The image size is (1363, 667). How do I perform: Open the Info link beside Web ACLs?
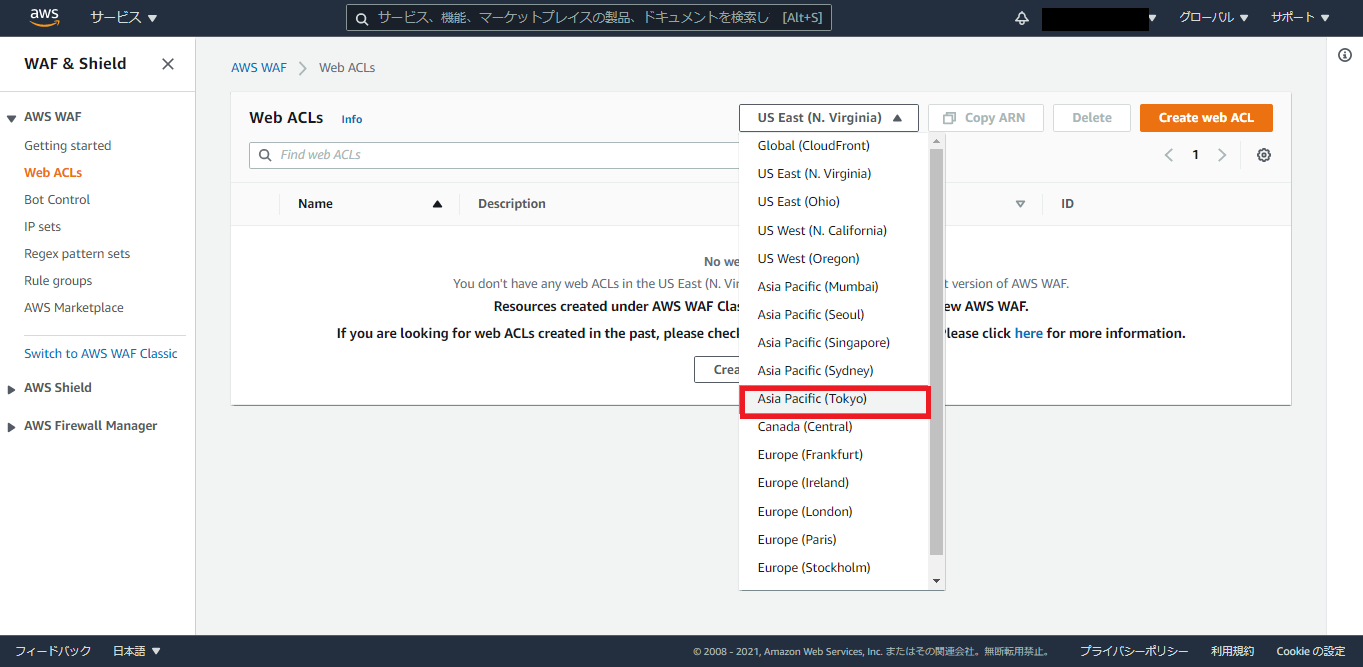352,119
